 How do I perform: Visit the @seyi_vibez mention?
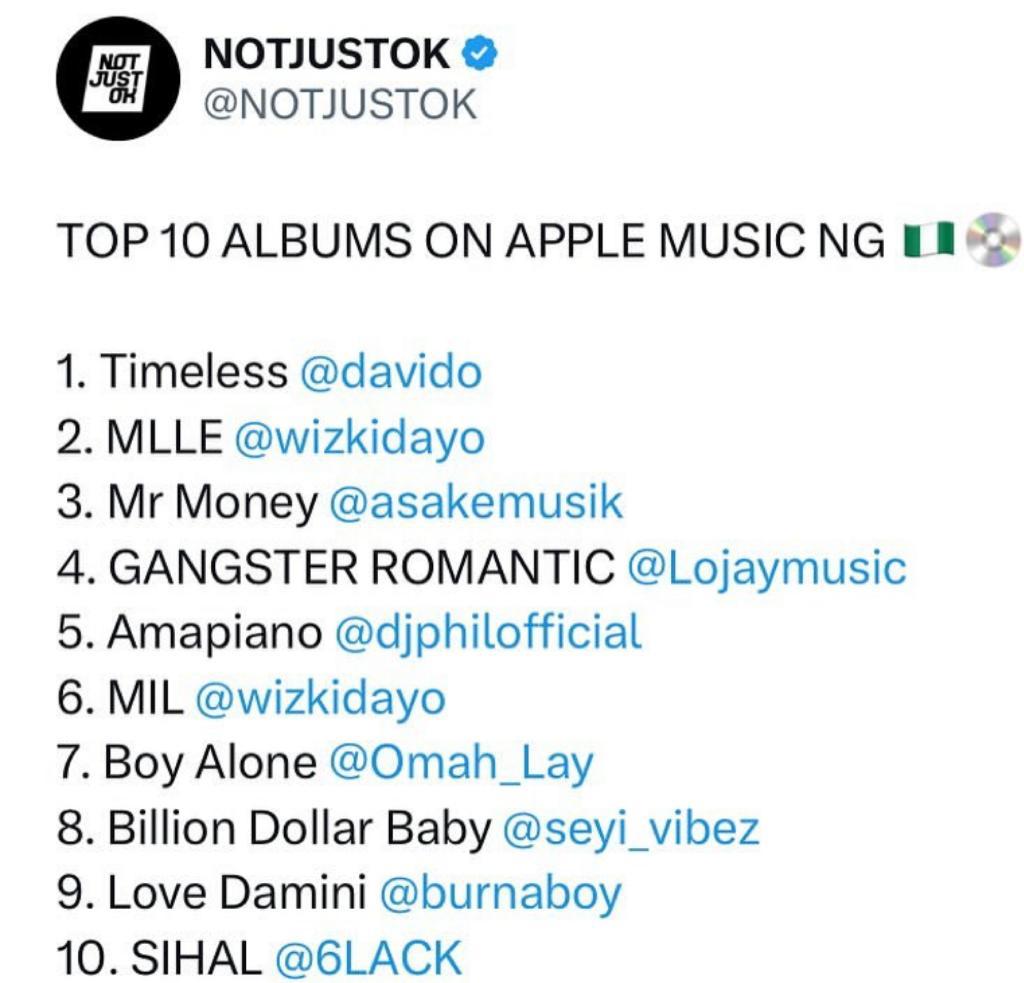pos(631,828)
